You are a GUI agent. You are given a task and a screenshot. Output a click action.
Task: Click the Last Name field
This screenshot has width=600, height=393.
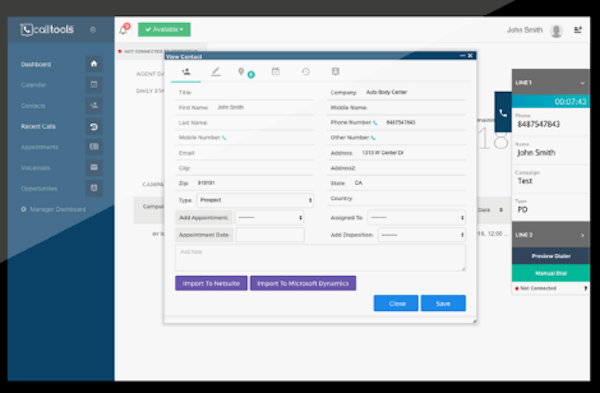tap(245, 123)
